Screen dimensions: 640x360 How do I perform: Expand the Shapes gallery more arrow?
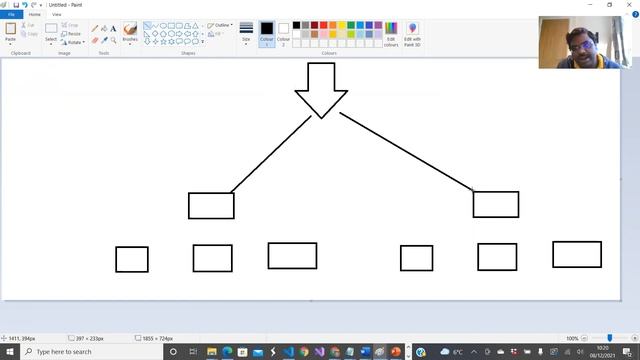coord(203,42)
